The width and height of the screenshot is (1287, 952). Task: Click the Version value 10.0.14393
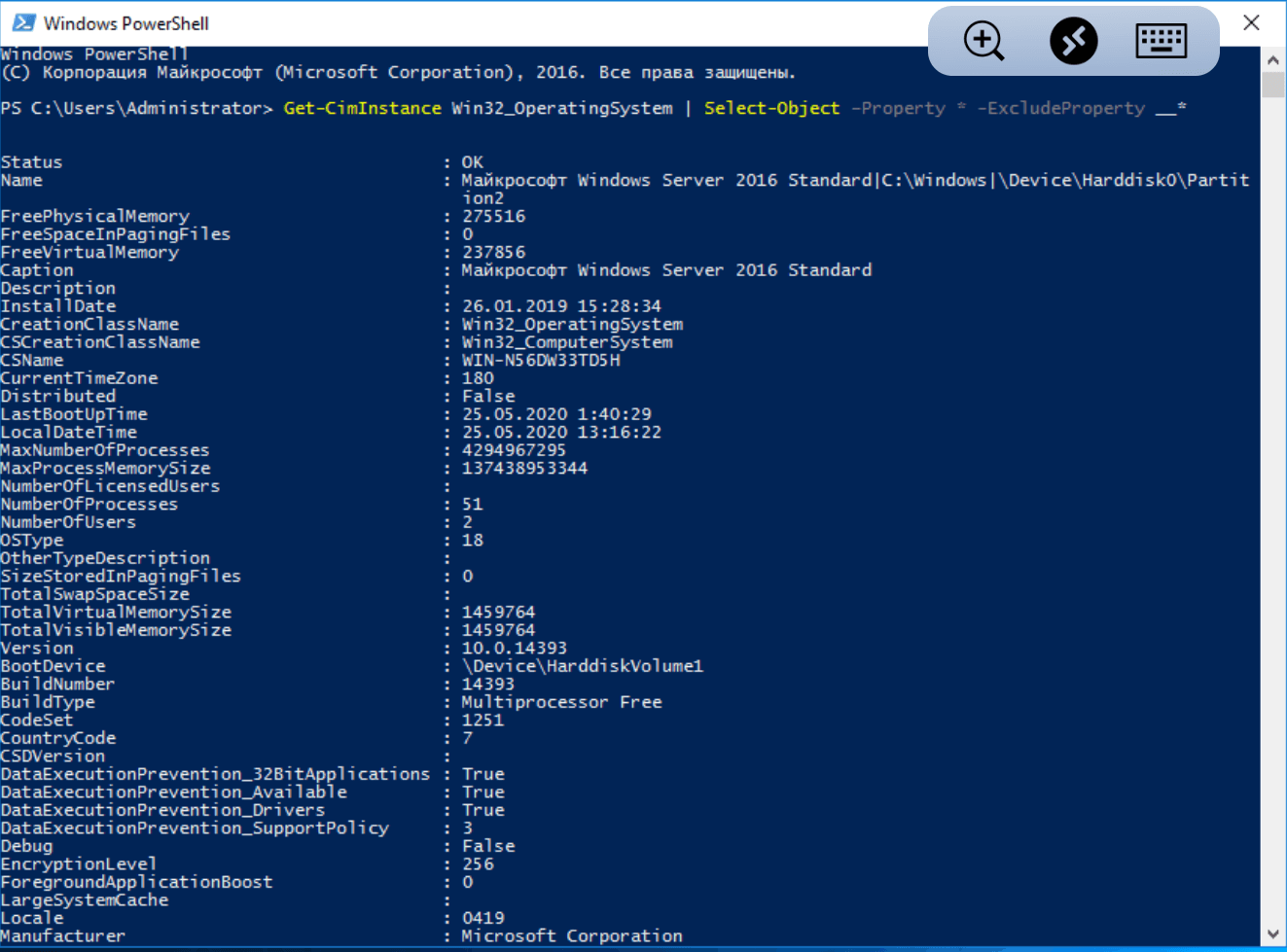click(x=514, y=649)
